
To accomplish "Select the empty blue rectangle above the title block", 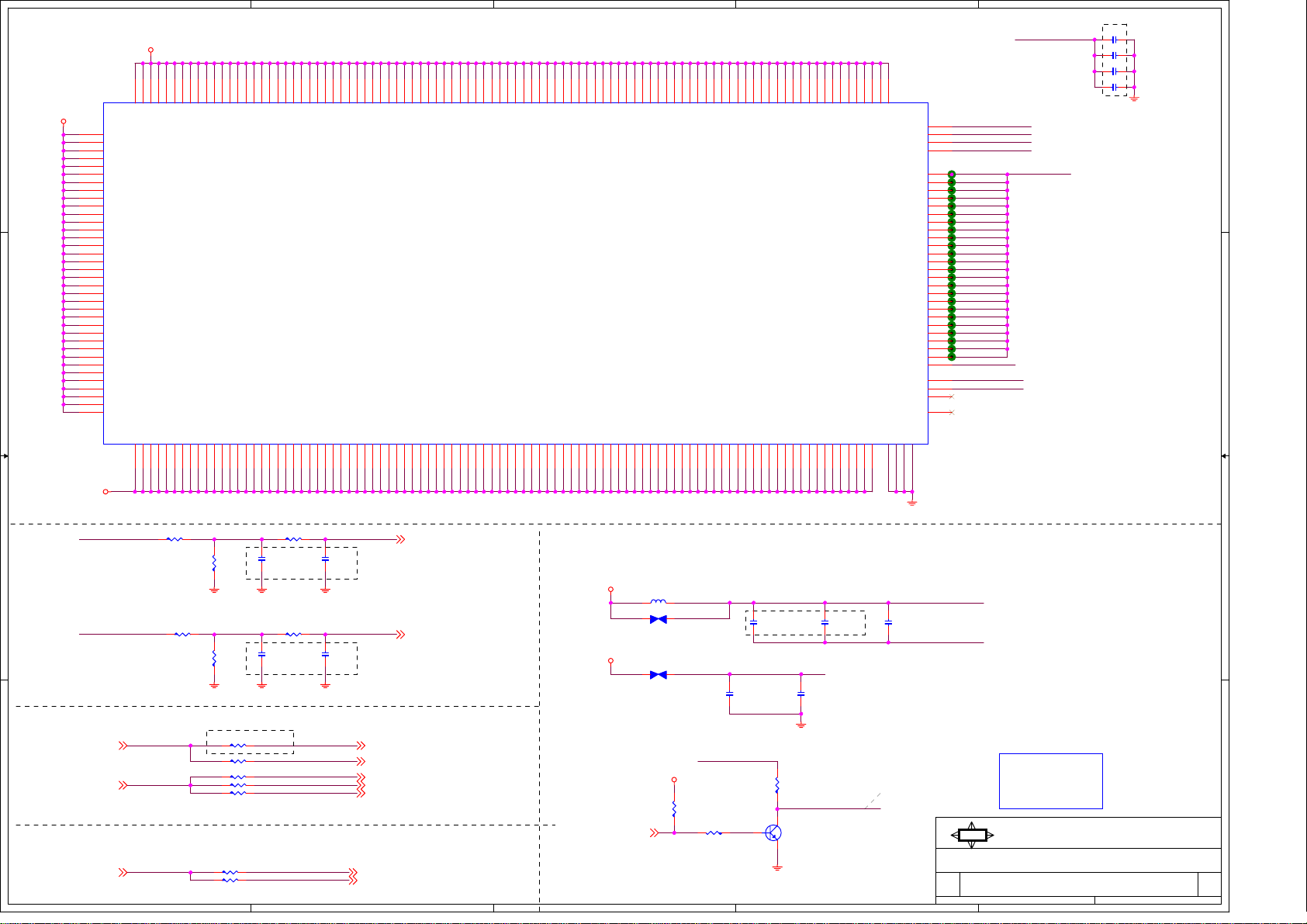I will (1051, 781).
